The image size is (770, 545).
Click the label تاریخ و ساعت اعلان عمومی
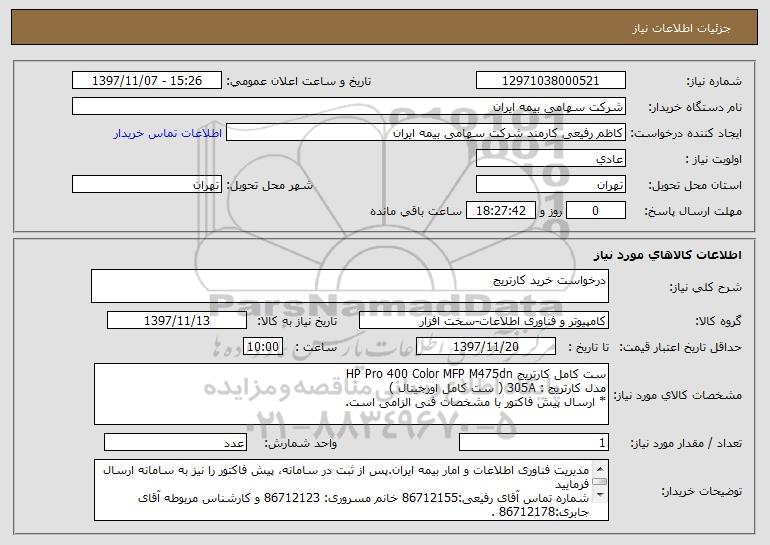click(x=299, y=81)
